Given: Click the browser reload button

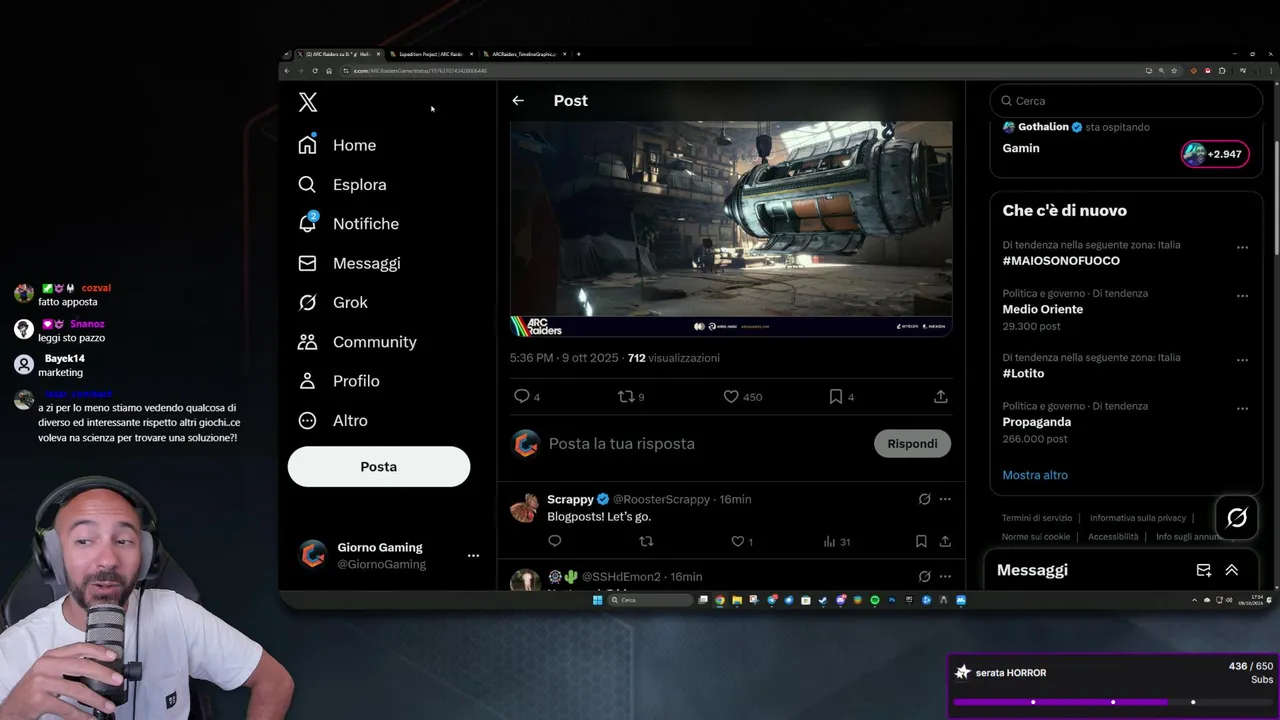Looking at the screenshot, I should pyautogui.click(x=315, y=71).
